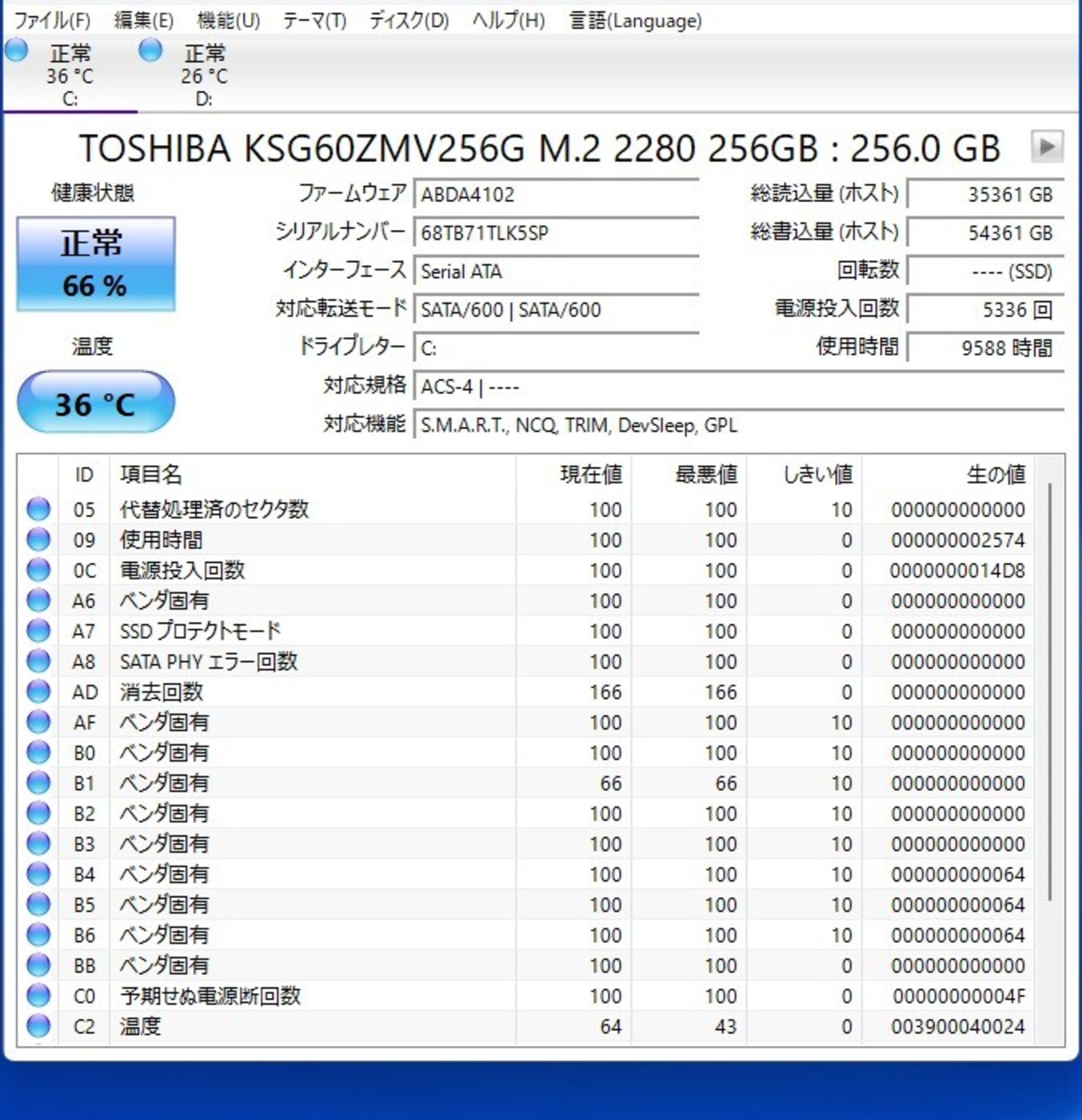1082x1120 pixels.
Task: Click total host writes value 54361 GB
Action: click(x=985, y=232)
